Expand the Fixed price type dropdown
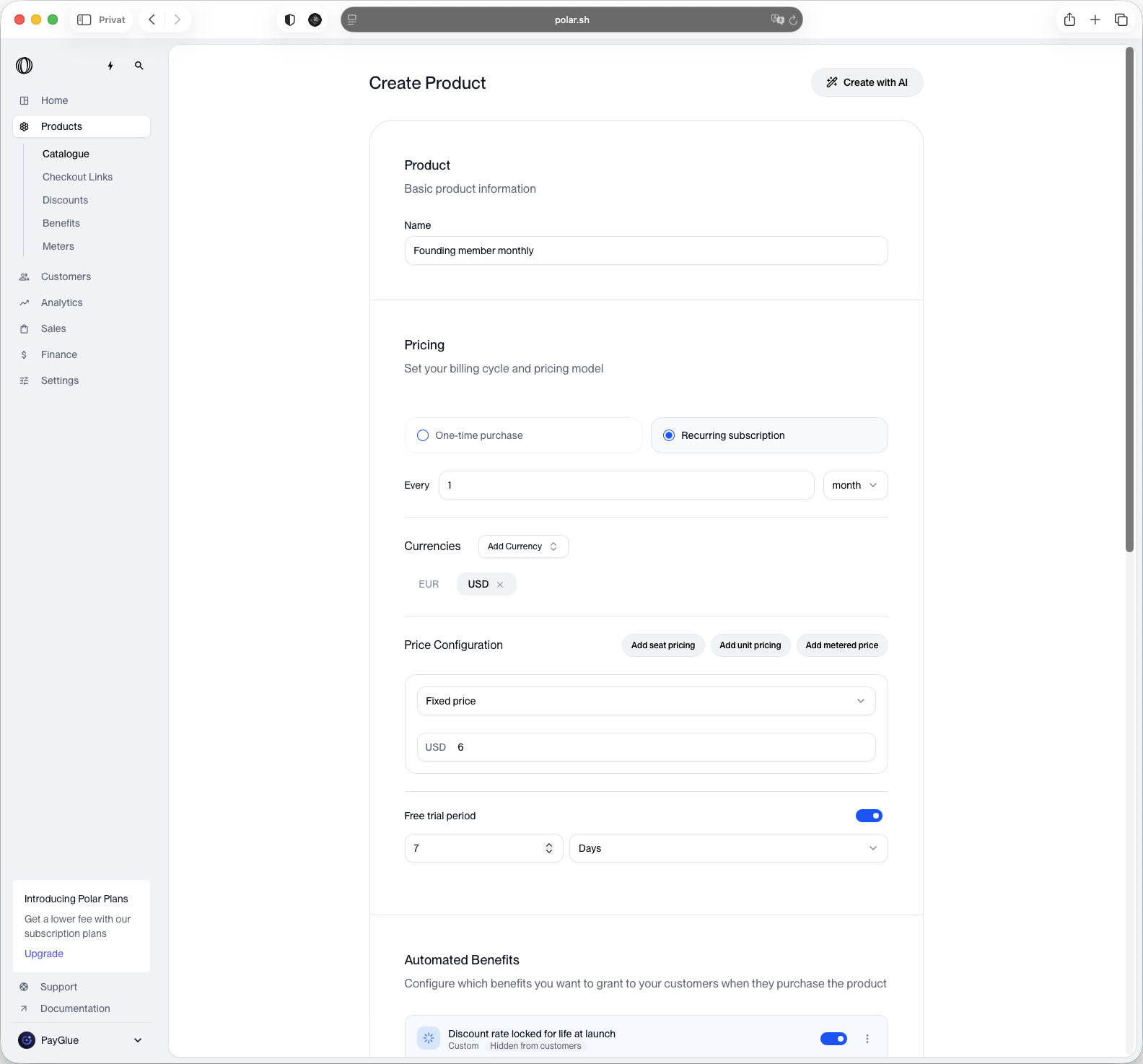Viewport: 1143px width, 1064px height. tap(647, 701)
